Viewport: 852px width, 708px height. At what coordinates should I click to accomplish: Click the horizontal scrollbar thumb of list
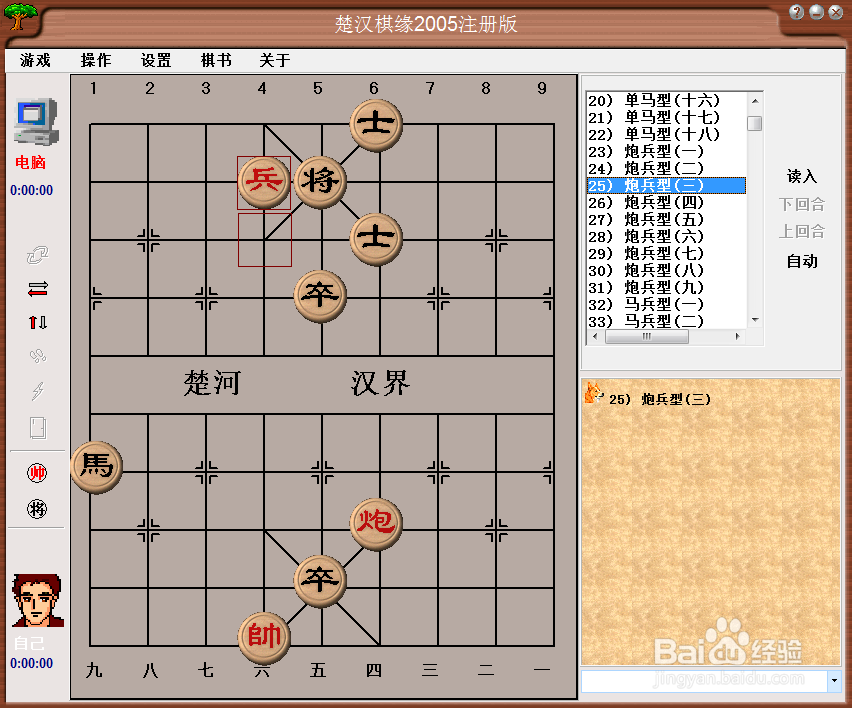647,336
